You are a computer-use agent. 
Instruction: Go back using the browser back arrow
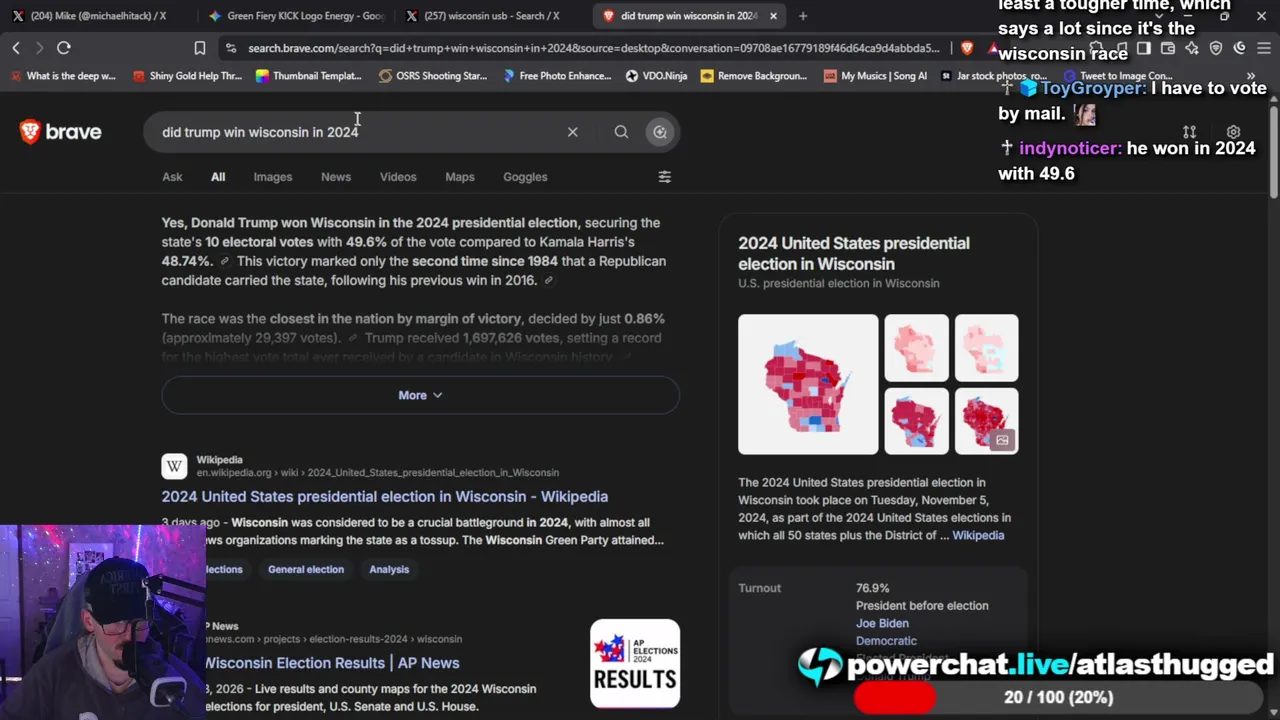[x=16, y=48]
